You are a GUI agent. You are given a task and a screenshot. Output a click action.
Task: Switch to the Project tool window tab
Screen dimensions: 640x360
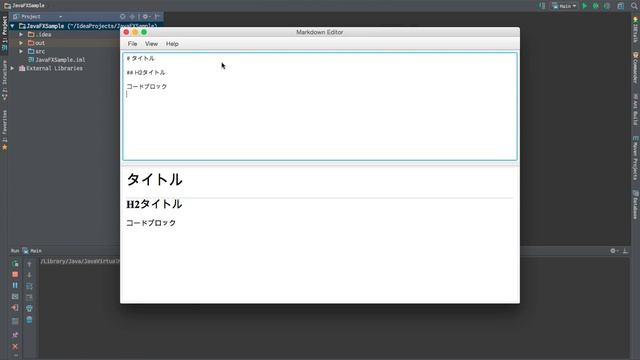pyautogui.click(x=4, y=33)
